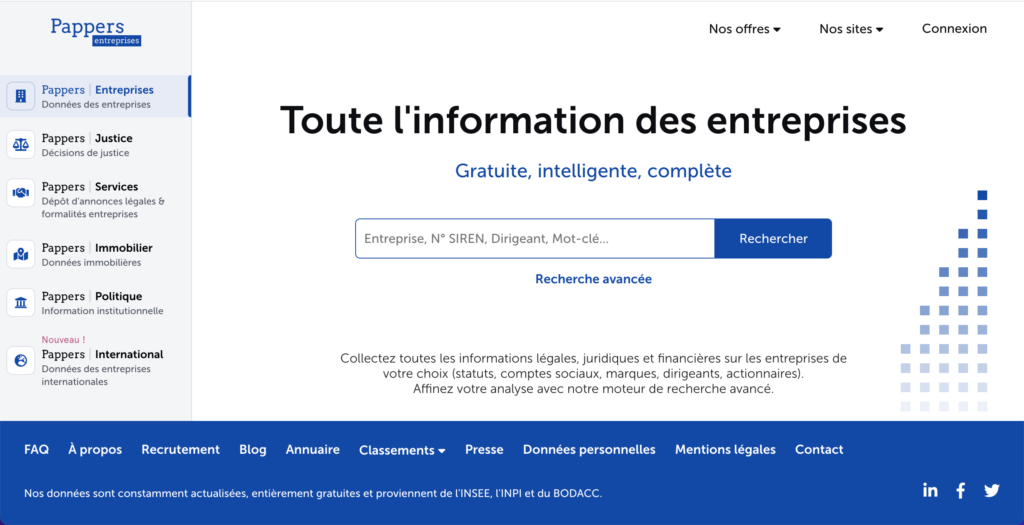Click the Pappers Justice scales icon

[x=21, y=145]
